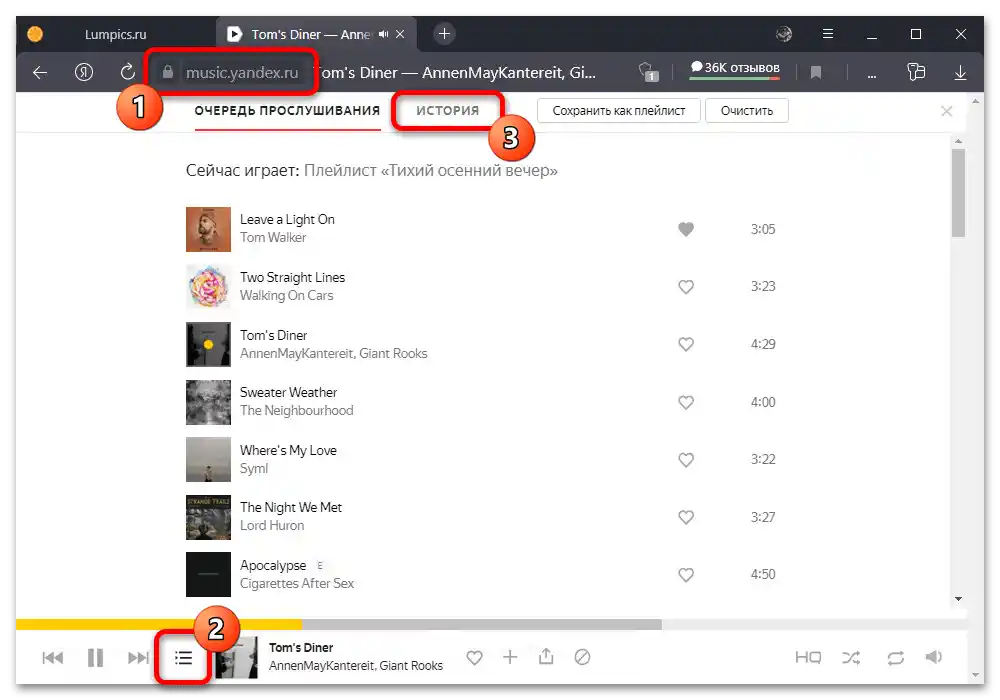This screenshot has width=1000, height=700.
Task: Like Where's My Love heart icon
Action: click(686, 460)
